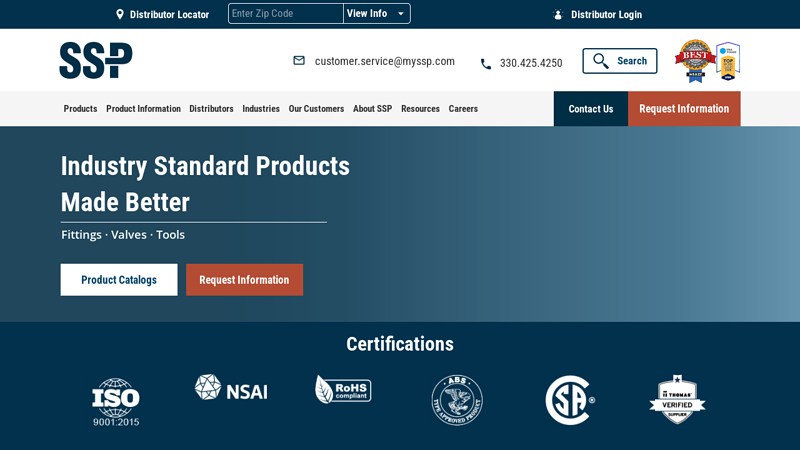Open the View Info dropdown
The image size is (800, 450).
click(376, 14)
